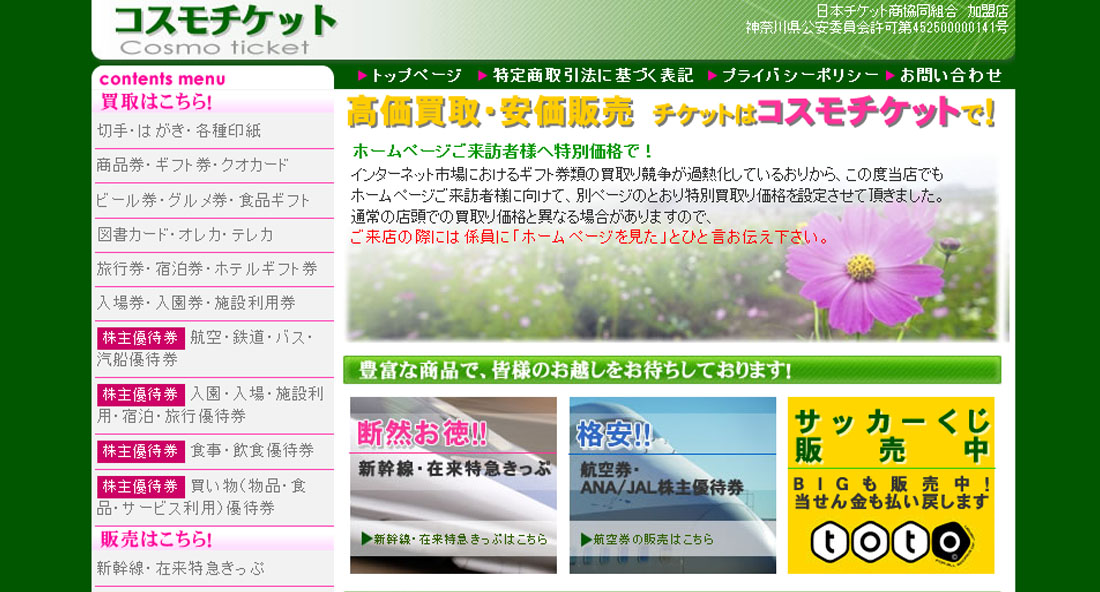
Task: Click 新幹線・在来特急きっぷ under 販売はこちら
Action: 181,568
